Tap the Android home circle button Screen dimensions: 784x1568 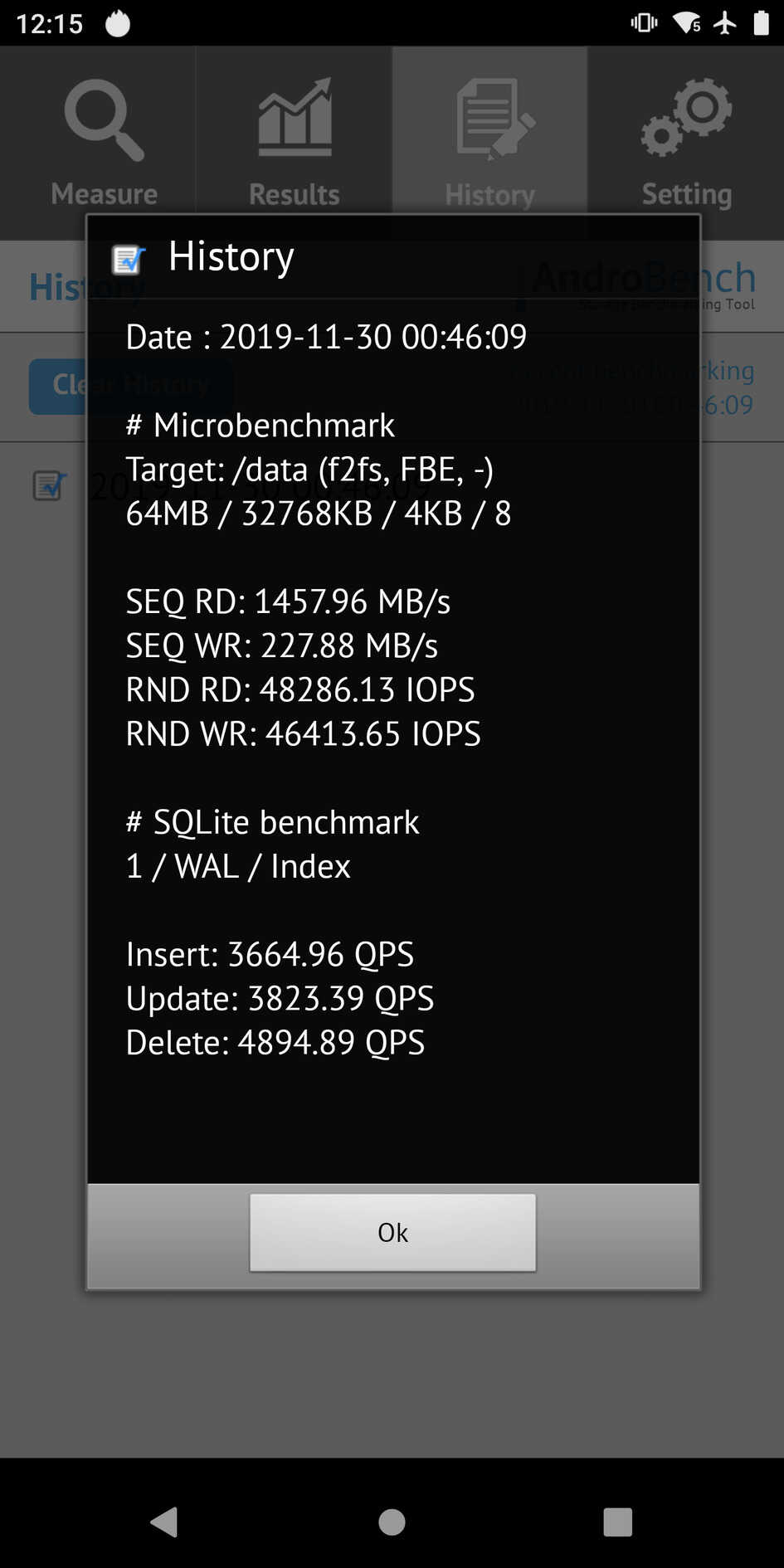coord(392,1522)
